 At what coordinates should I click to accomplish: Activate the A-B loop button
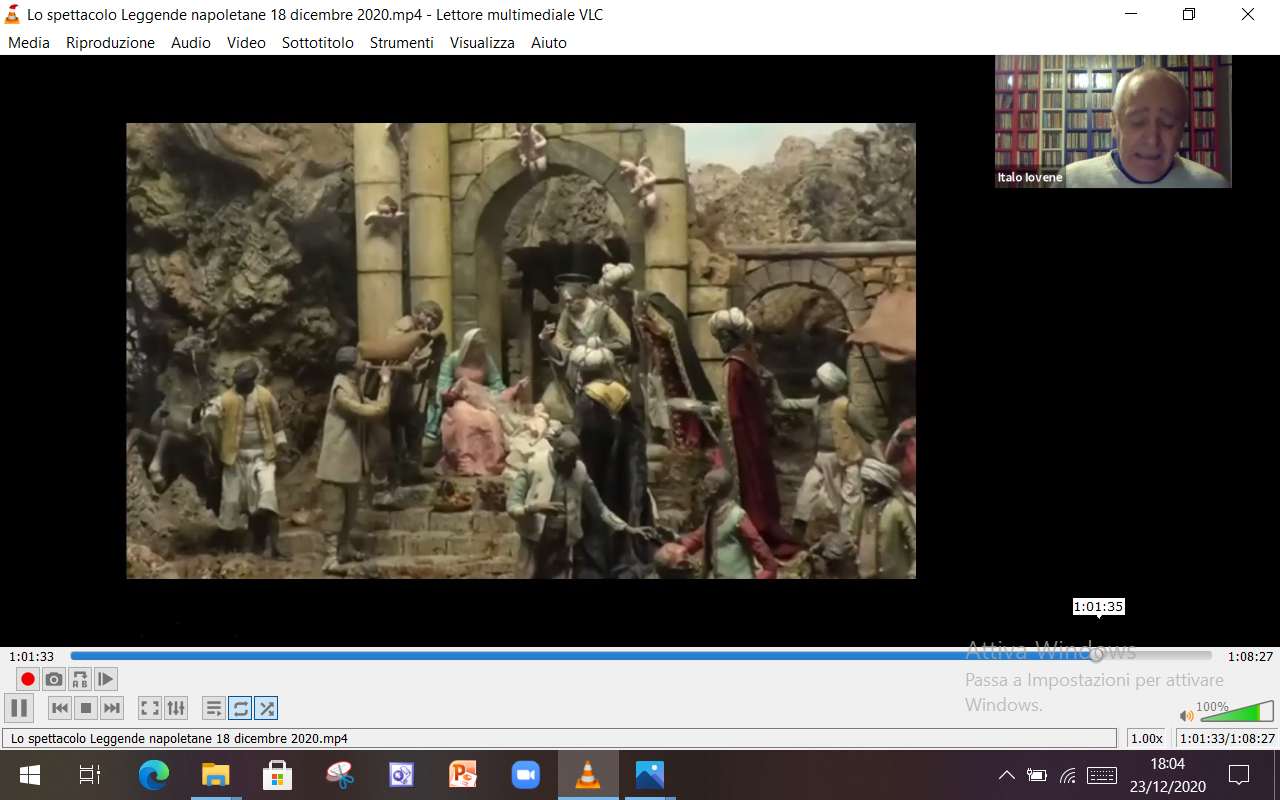80,680
